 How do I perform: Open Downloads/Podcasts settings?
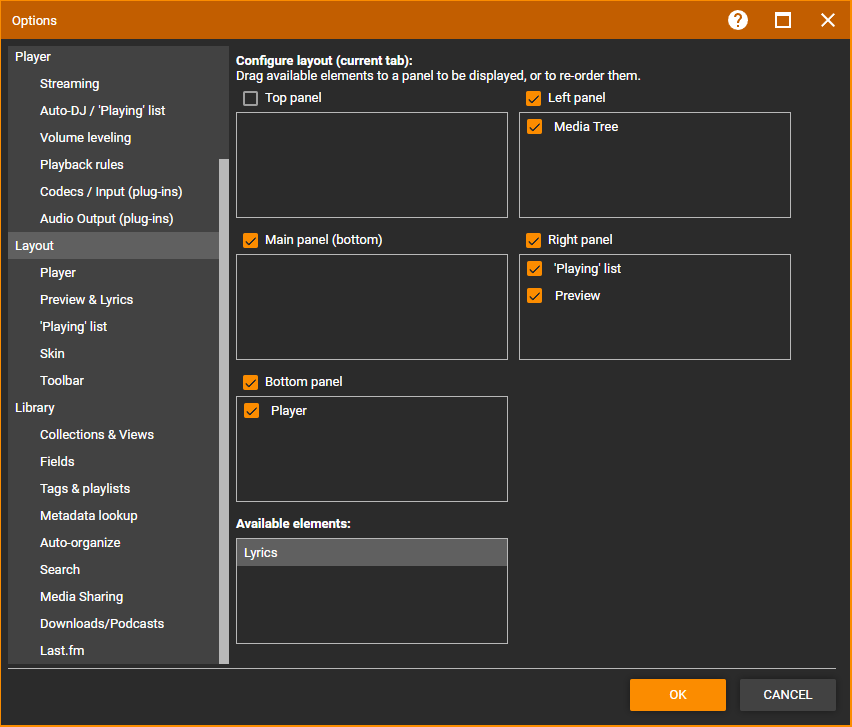(114, 623)
